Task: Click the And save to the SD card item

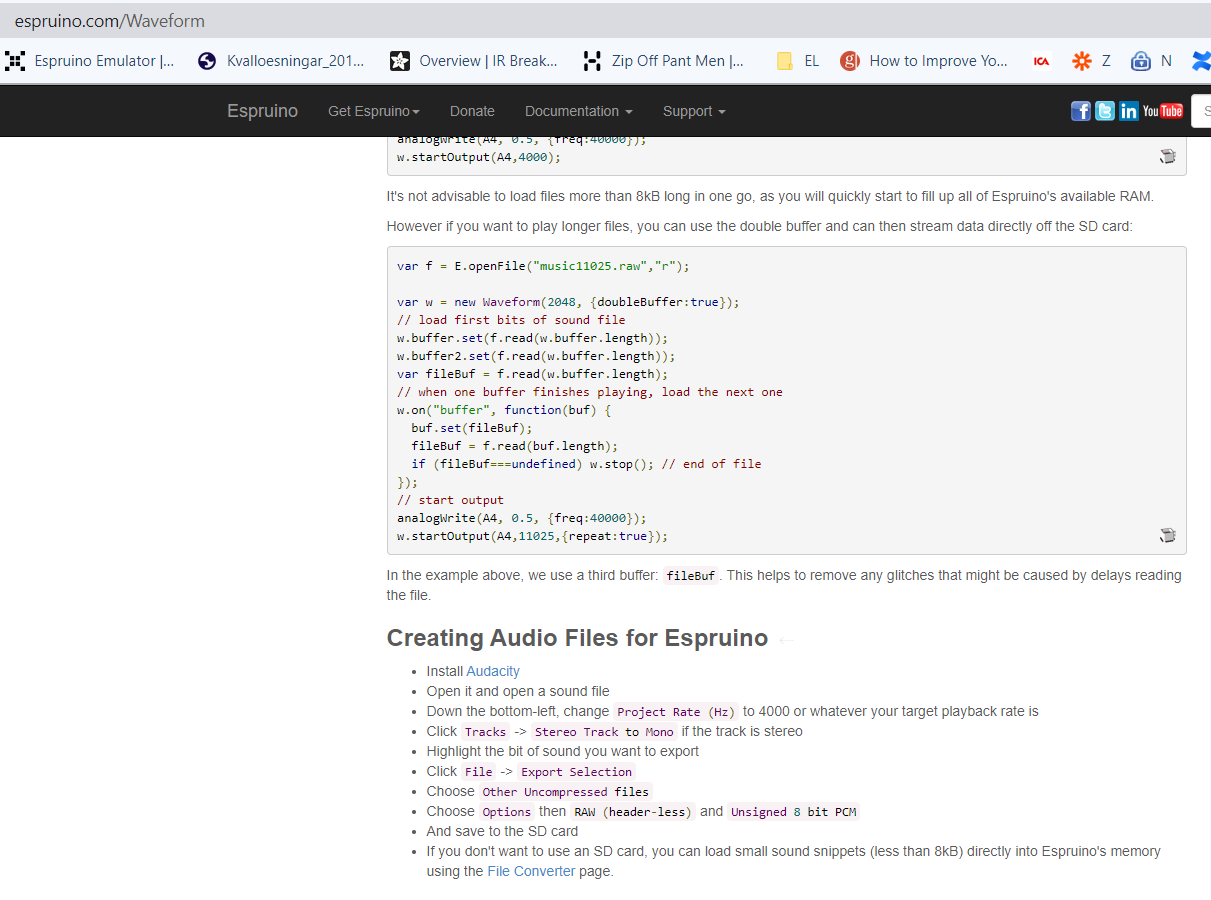Action: click(x=502, y=831)
